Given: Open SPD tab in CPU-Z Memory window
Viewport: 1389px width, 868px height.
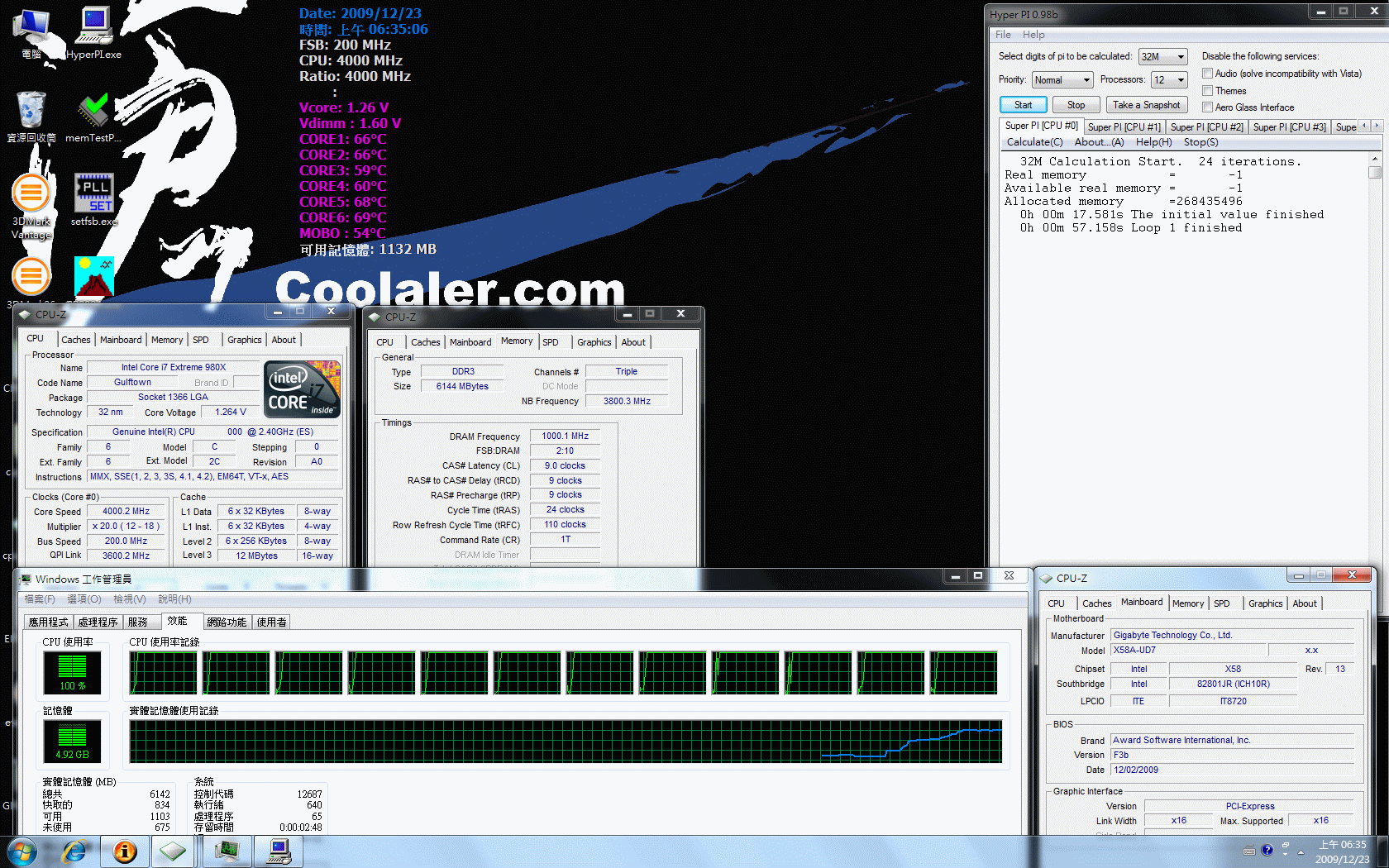Looking at the screenshot, I should coord(551,342).
